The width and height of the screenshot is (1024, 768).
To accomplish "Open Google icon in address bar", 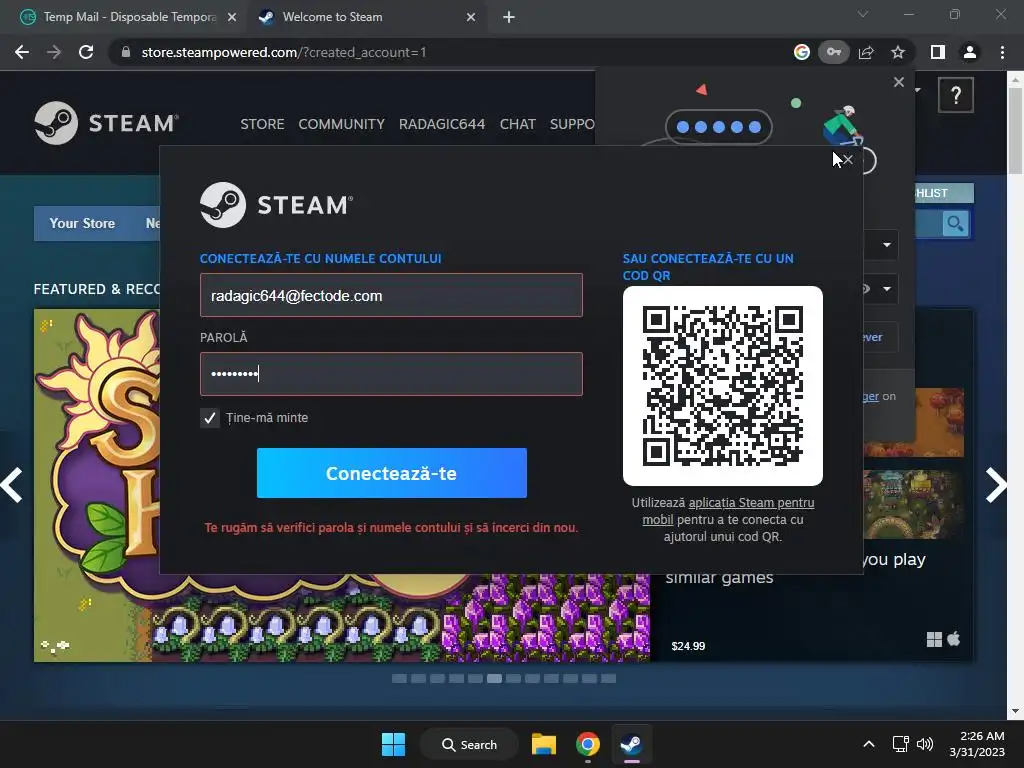I will (801, 52).
